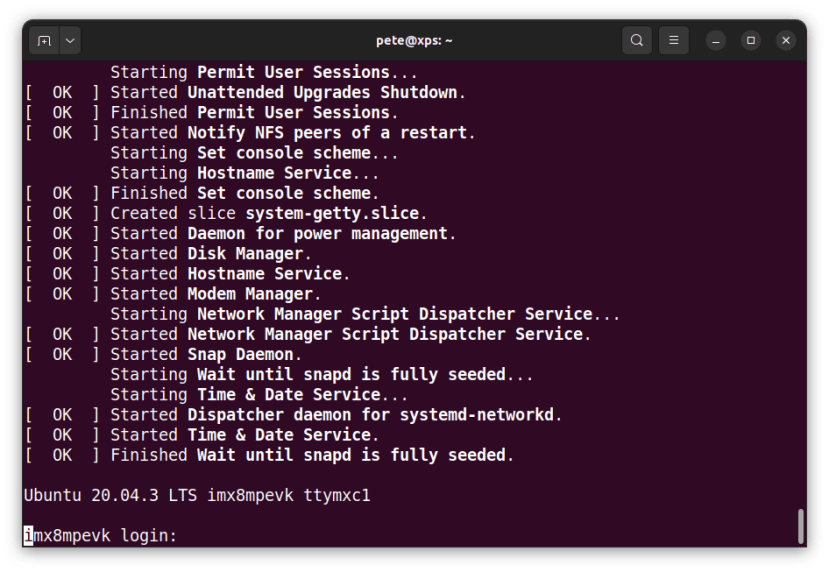Click the 'Started Snap Daemon' line

coord(206,354)
